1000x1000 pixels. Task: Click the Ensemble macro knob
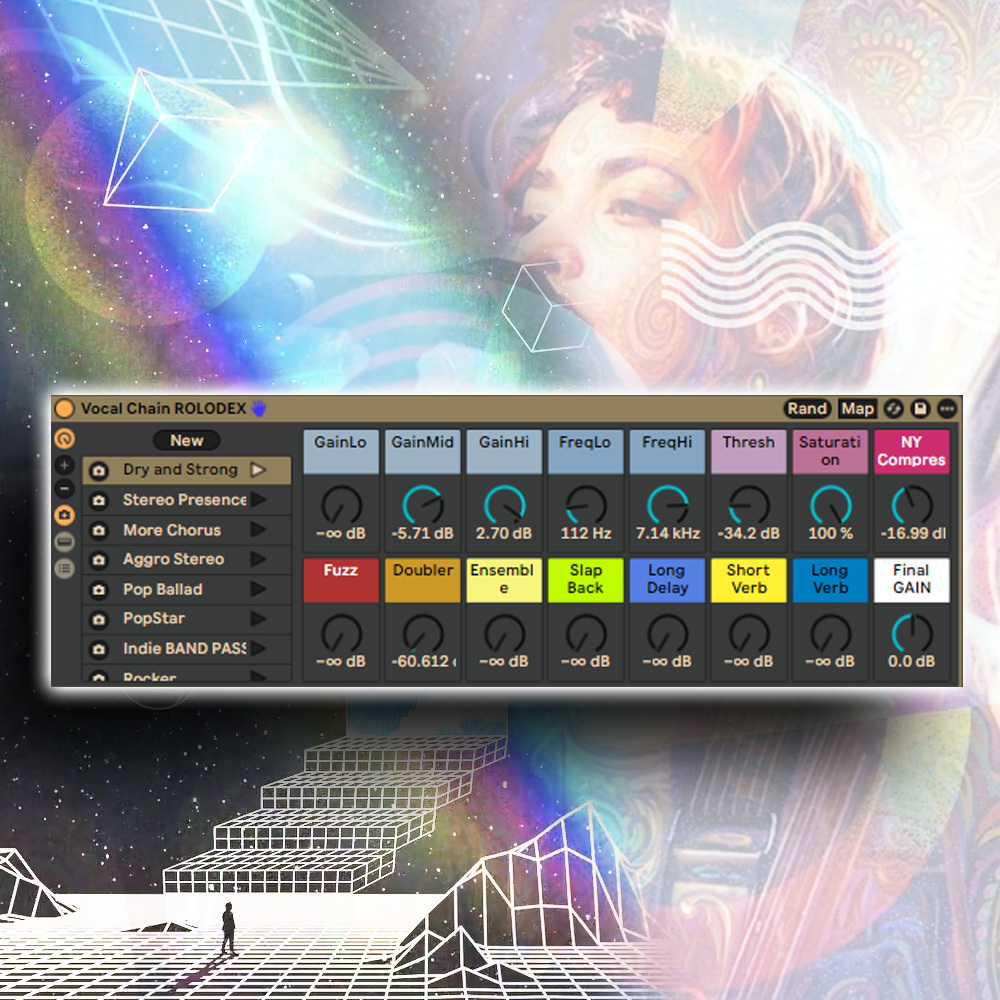click(504, 634)
